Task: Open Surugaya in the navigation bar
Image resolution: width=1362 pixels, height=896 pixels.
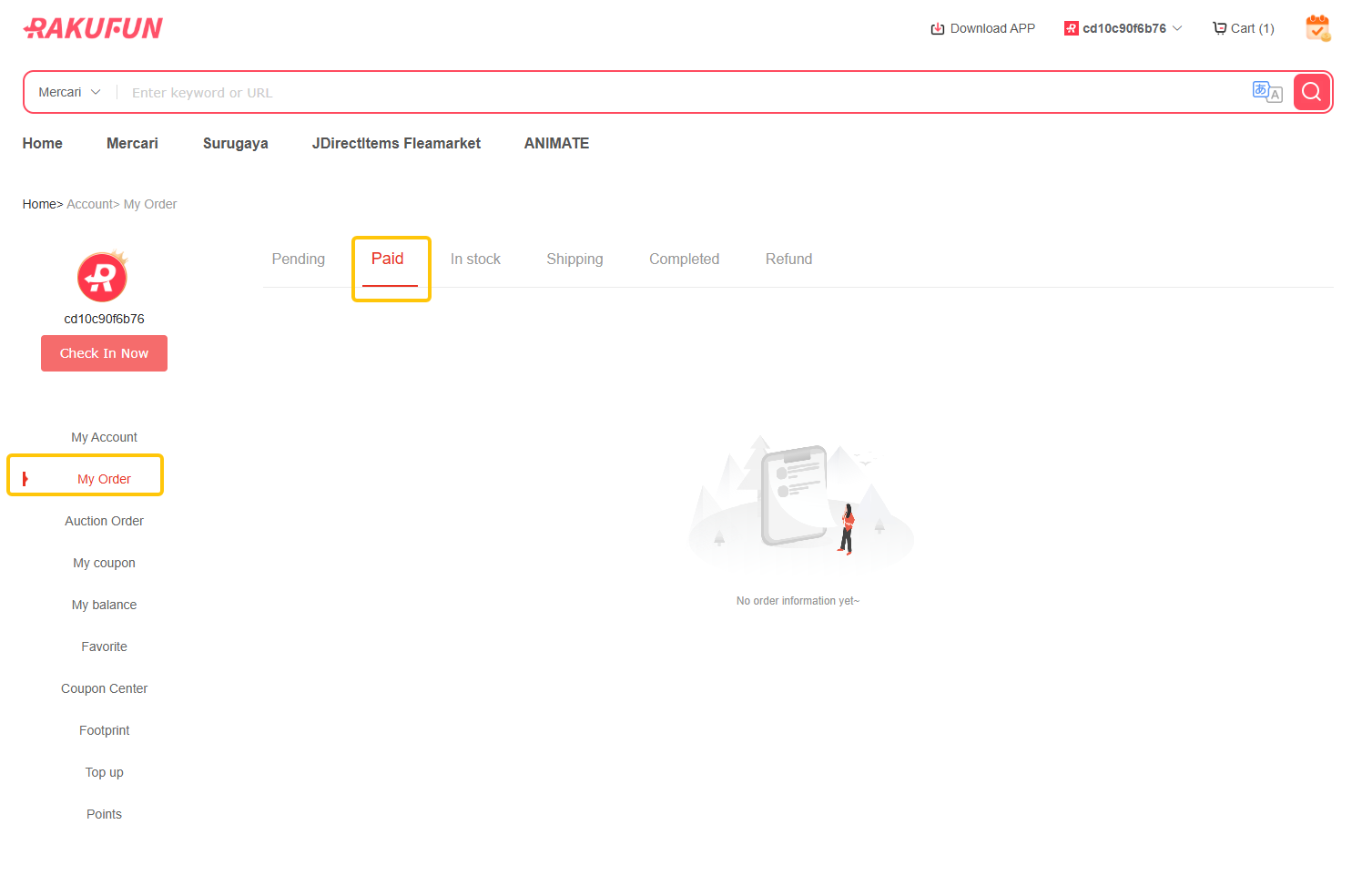Action: (235, 143)
